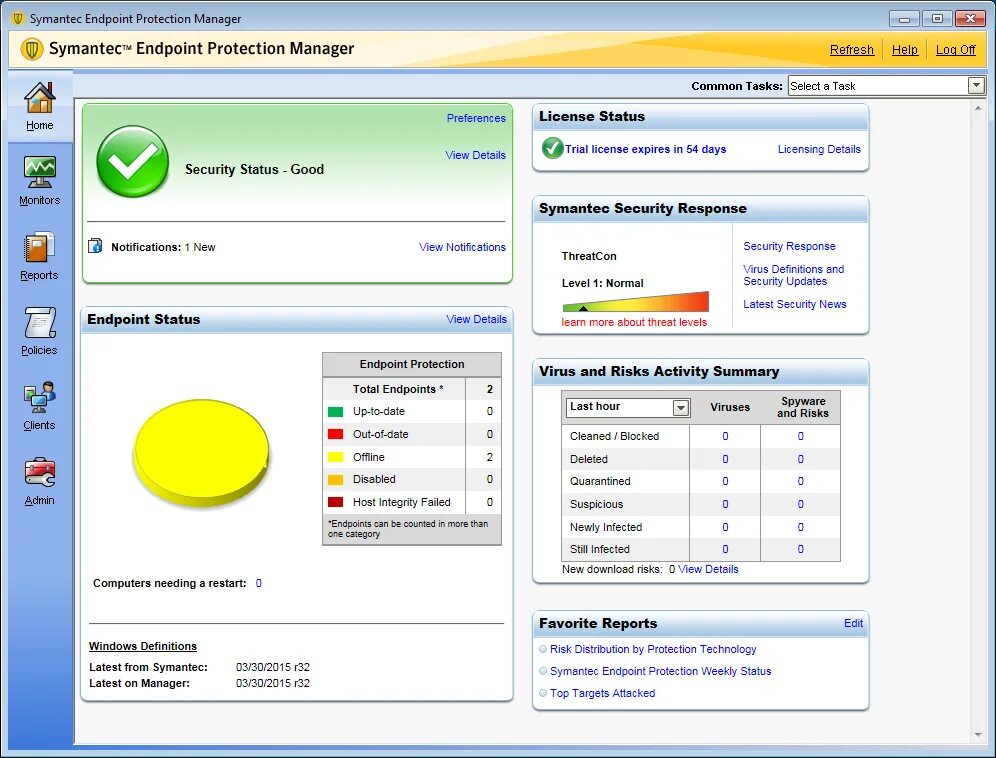
Task: Click the green Security Status checkmark icon
Action: pyautogui.click(x=132, y=161)
